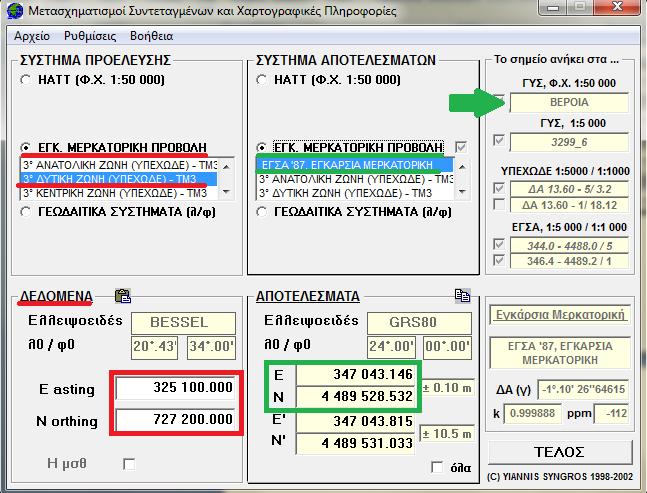
Task: Click the ΑΠΟΤΕΛΕΣΜΑΤΑ heading
Action: click(308, 296)
